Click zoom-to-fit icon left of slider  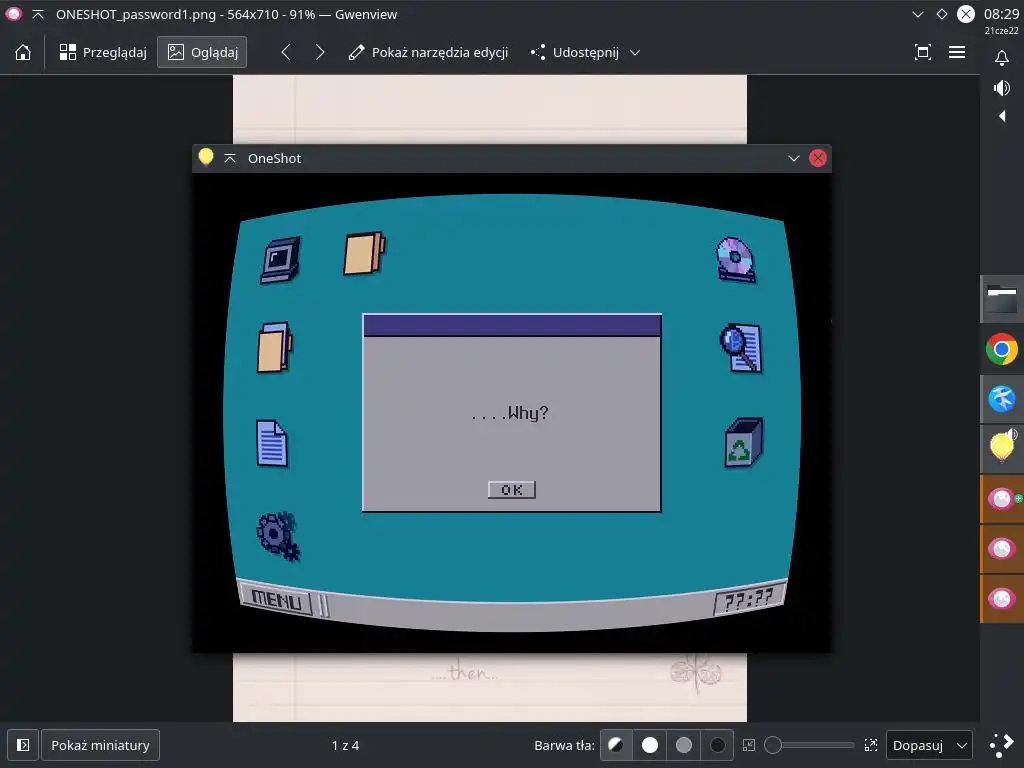point(749,745)
